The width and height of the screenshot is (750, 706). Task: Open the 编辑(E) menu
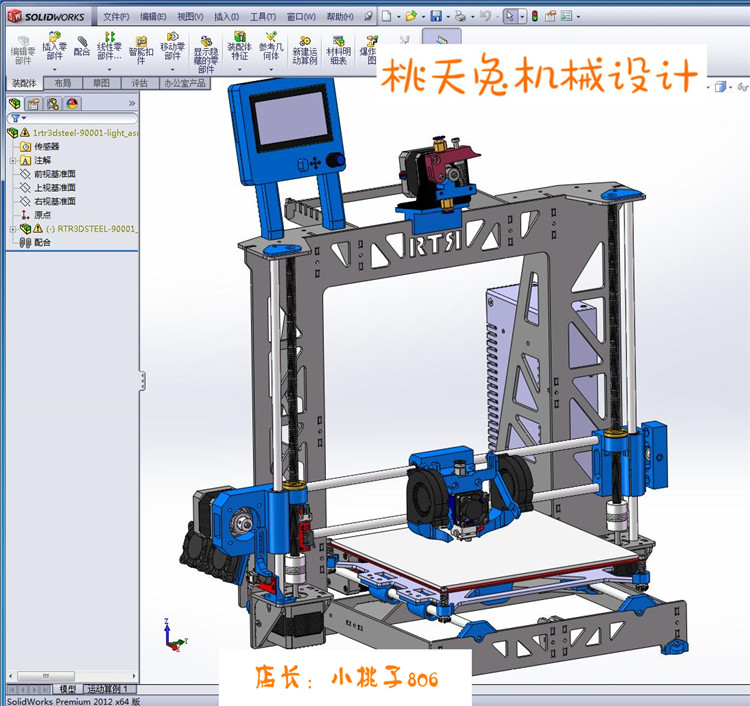coord(153,17)
